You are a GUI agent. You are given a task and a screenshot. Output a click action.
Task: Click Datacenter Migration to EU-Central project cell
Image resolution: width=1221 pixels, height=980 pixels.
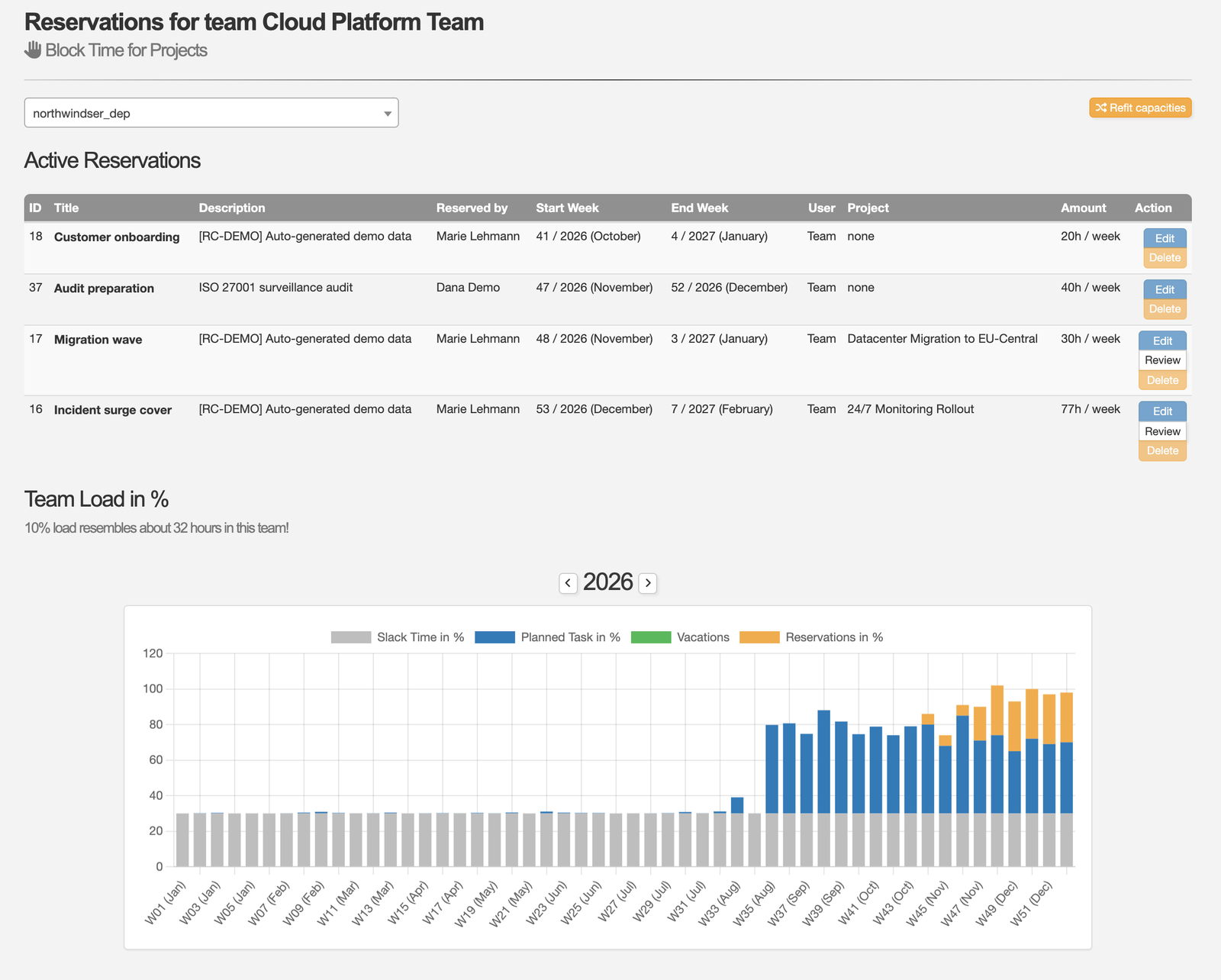(942, 339)
